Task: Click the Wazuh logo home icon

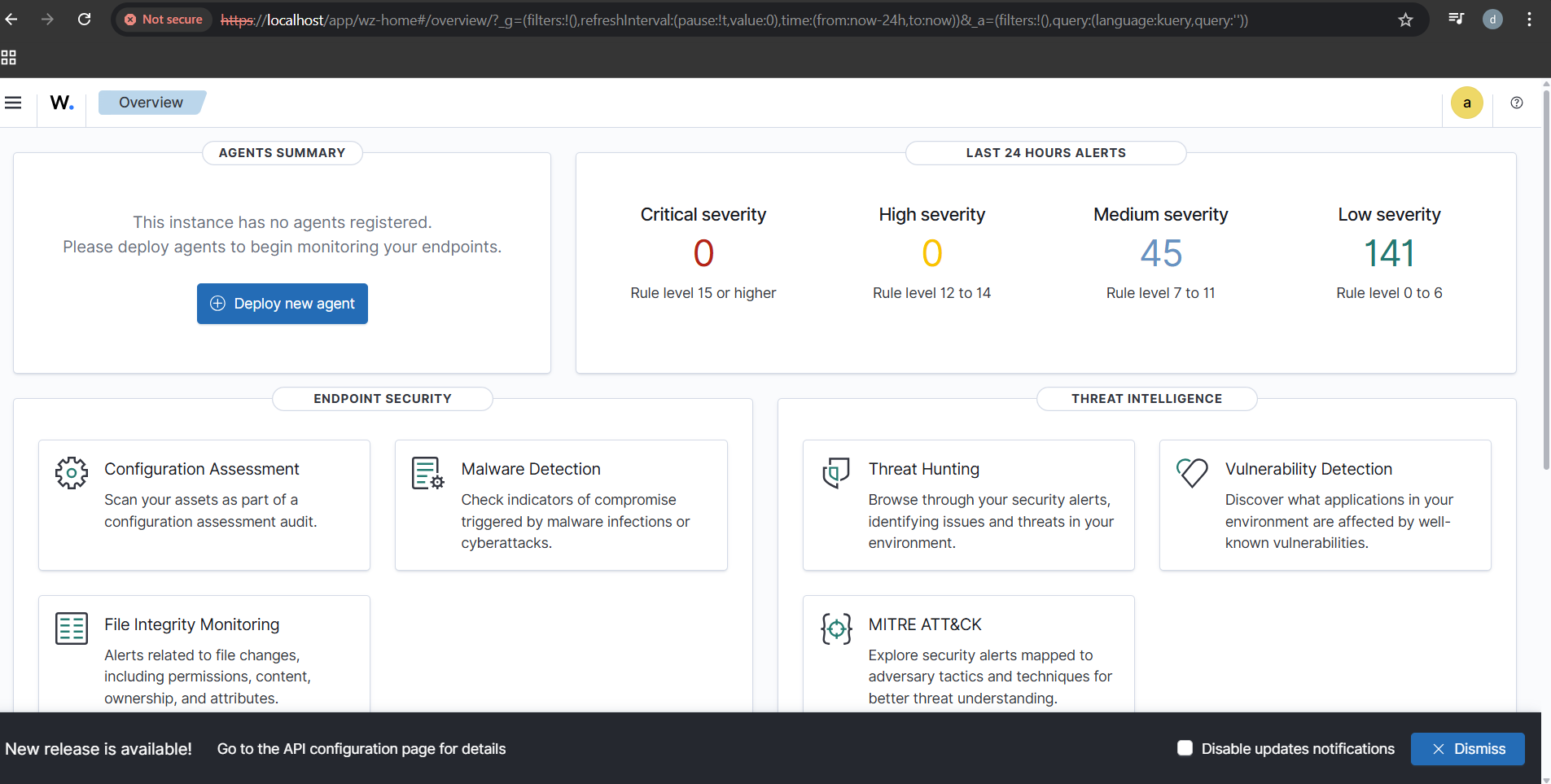Action: click(x=62, y=103)
